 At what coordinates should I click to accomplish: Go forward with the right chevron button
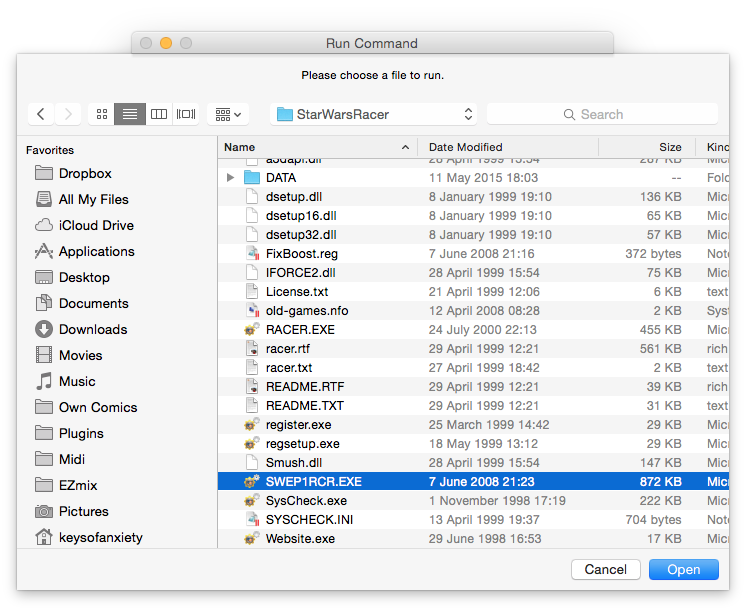point(68,114)
